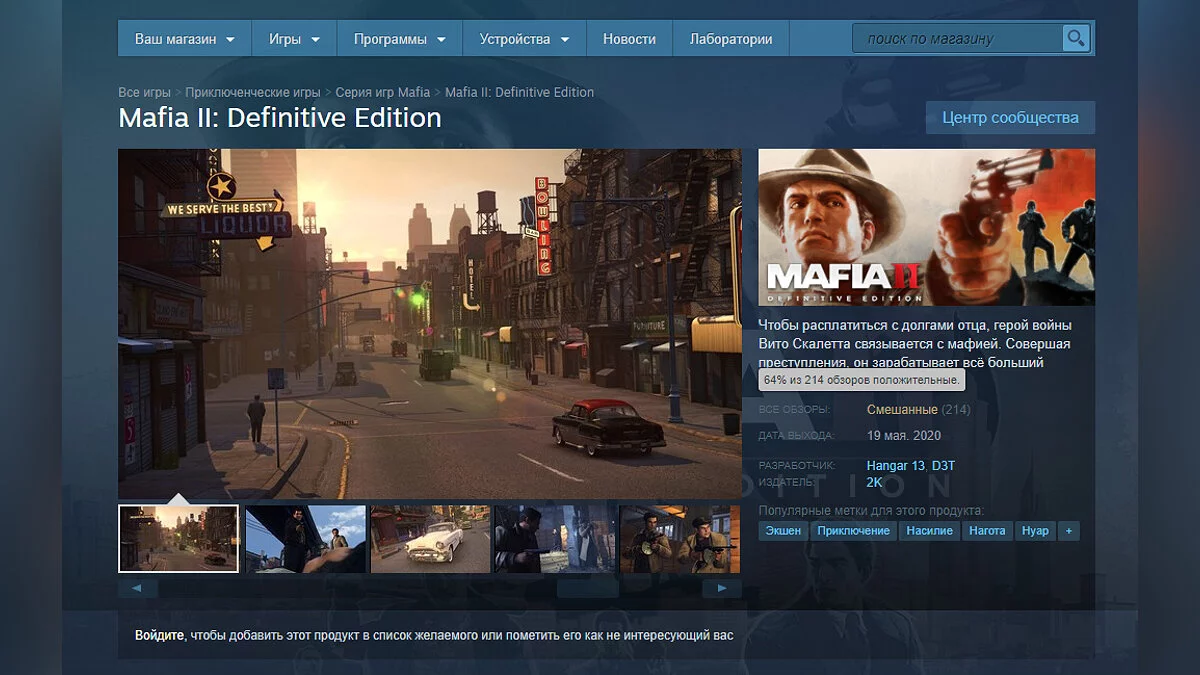Go to the Новости tab
1200x675 pixels.
pyautogui.click(x=629, y=39)
